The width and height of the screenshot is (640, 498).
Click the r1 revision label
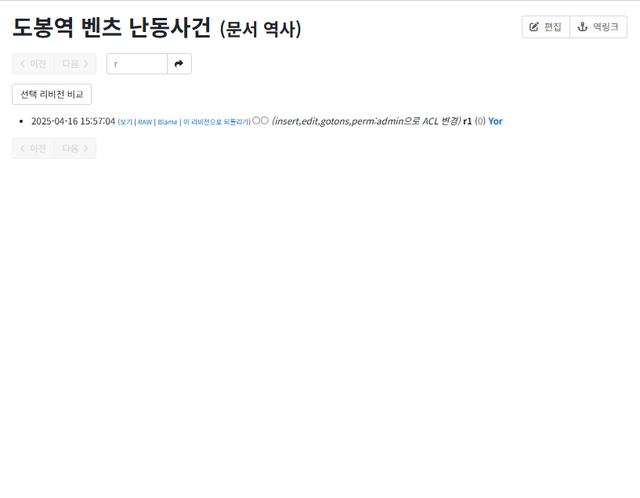pyautogui.click(x=467, y=121)
